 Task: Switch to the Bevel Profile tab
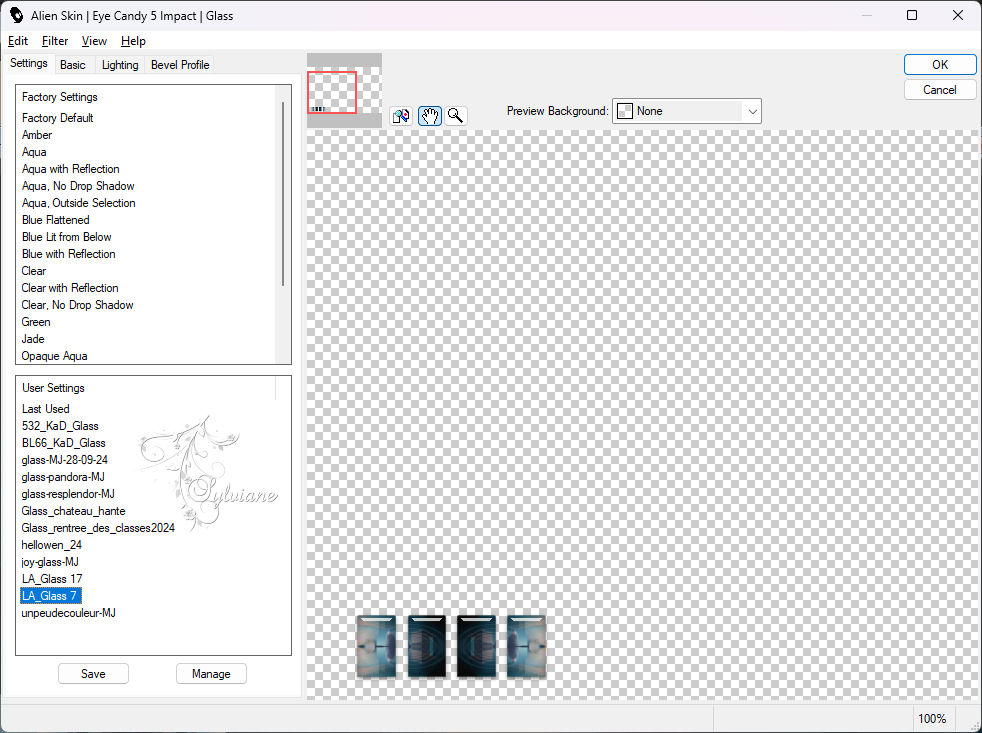coord(180,65)
